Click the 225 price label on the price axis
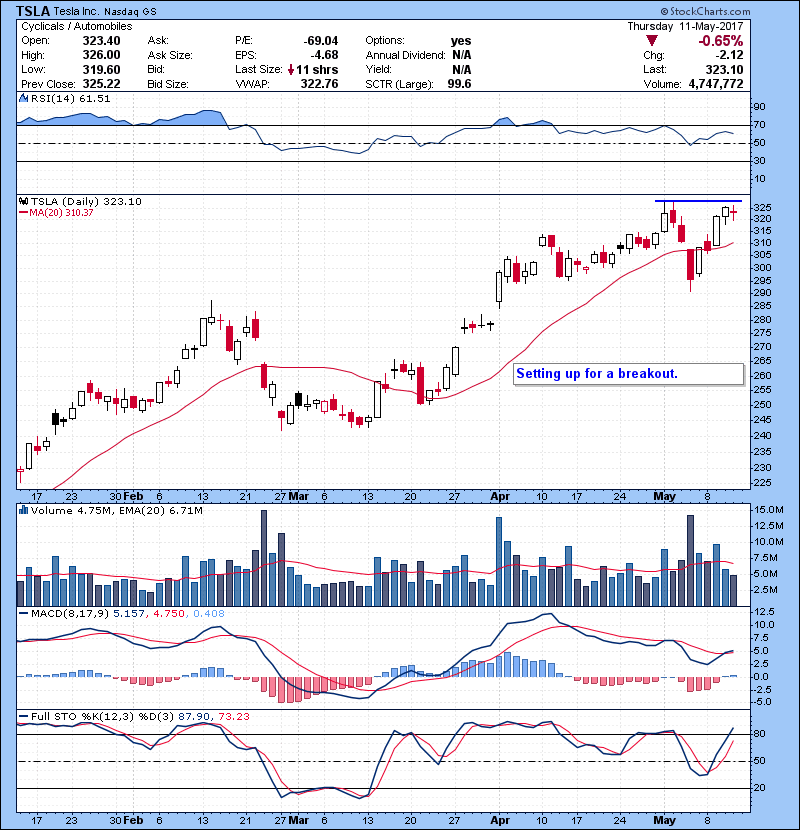Viewport: 800px width, 830px height. [761, 483]
